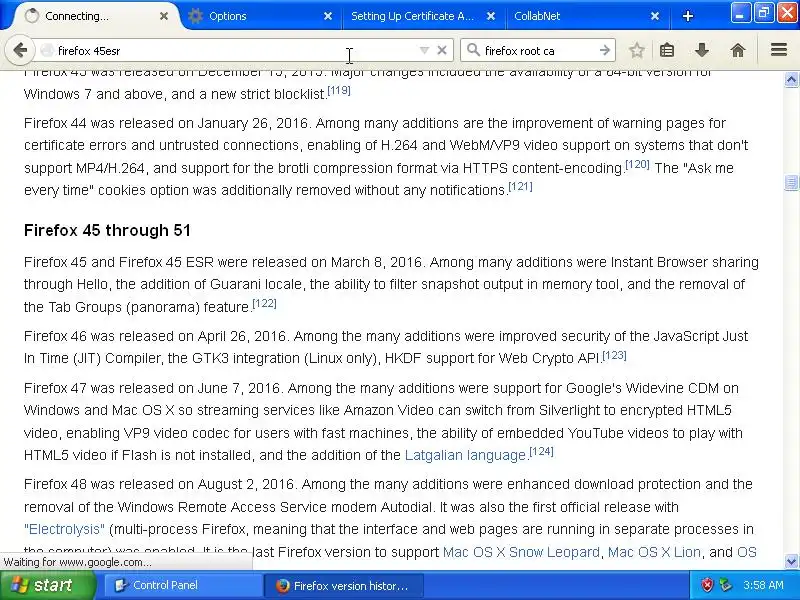Submit search with the arrow button
The width and height of the screenshot is (800, 600).
[605, 51]
